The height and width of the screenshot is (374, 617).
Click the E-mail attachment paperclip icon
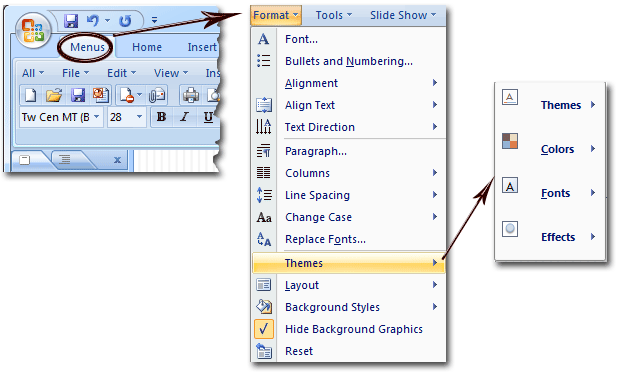157,95
